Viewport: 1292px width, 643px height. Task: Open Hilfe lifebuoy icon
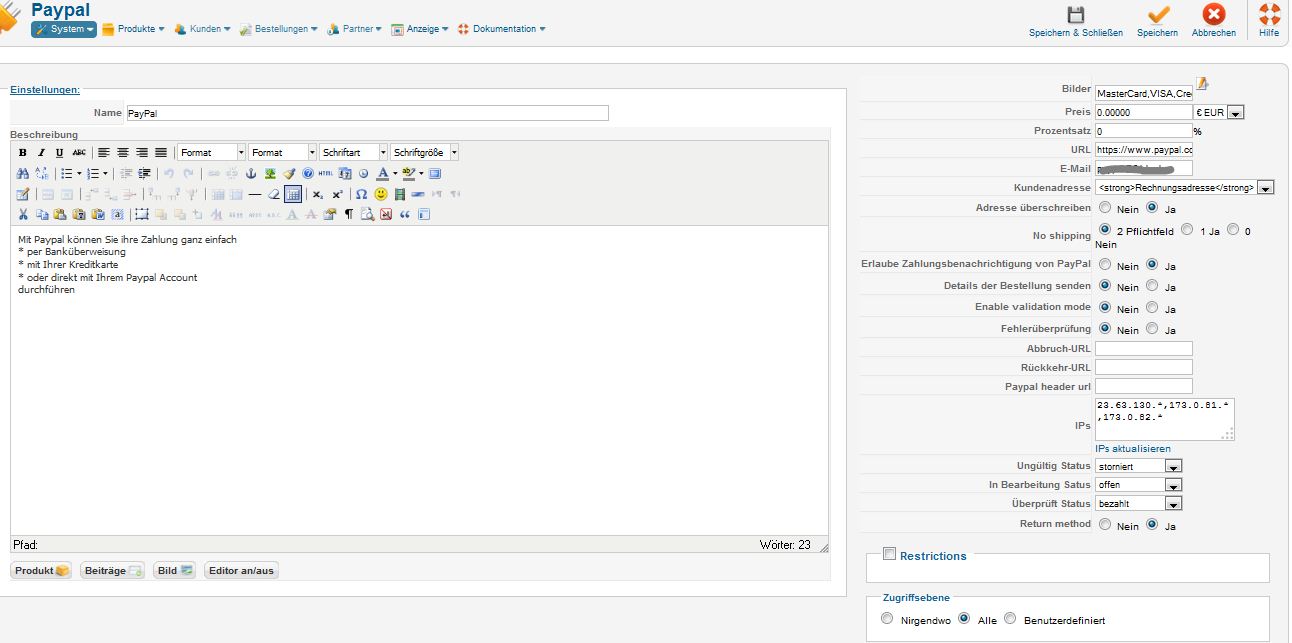[1269, 15]
